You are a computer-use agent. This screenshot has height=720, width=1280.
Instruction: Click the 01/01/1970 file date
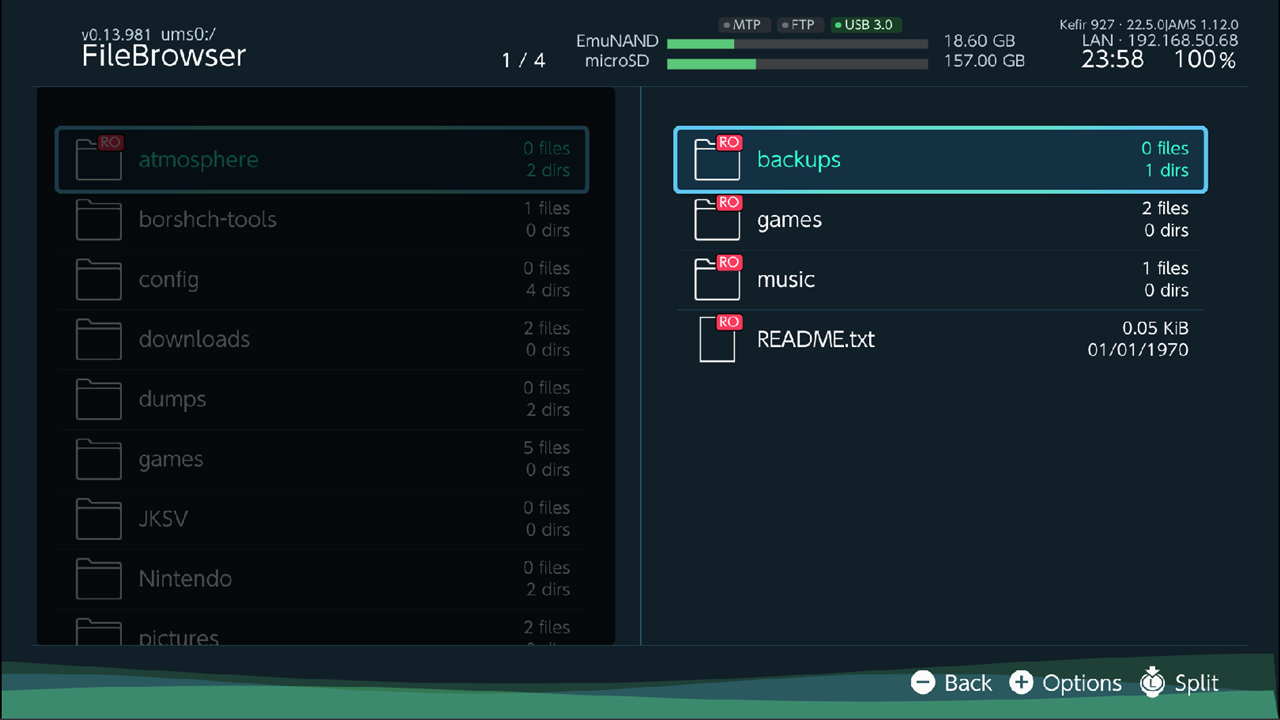[x=1138, y=350]
